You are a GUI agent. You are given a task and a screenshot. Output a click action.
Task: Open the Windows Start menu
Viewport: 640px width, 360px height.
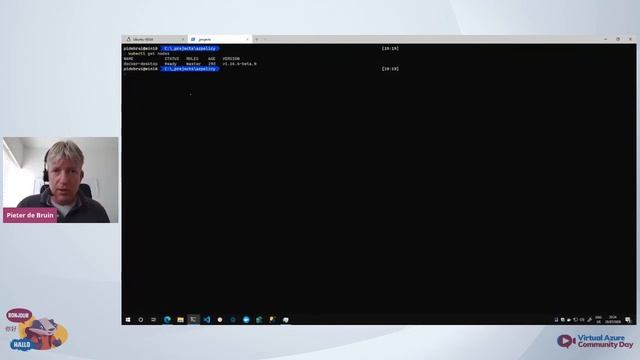[x=128, y=320]
